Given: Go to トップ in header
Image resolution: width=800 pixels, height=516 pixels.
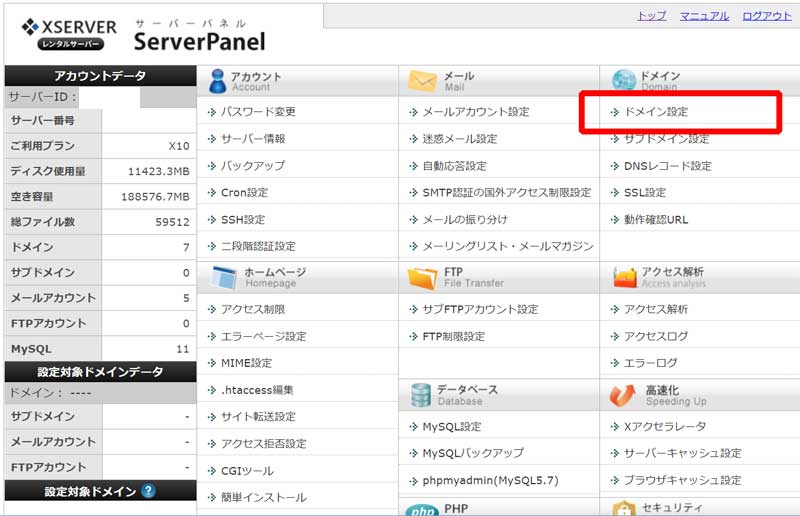Looking at the screenshot, I should [651, 17].
